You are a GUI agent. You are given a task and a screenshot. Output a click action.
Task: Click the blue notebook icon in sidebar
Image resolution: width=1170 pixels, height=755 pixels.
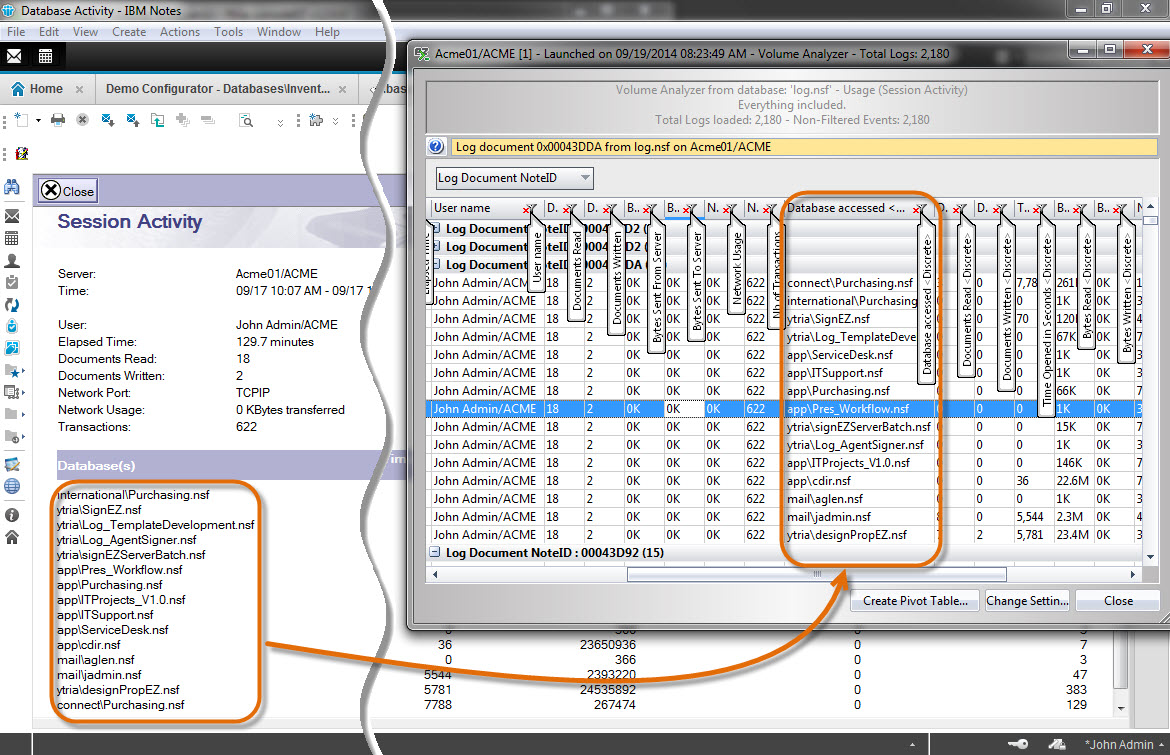12,348
